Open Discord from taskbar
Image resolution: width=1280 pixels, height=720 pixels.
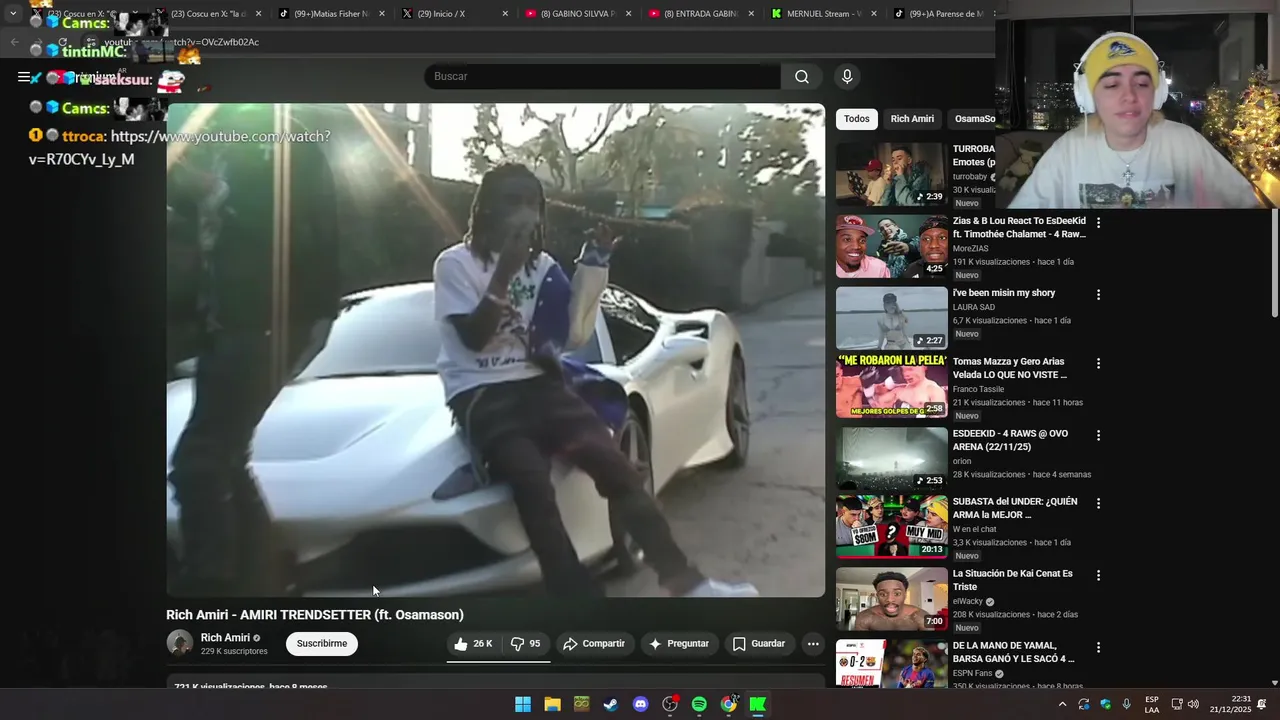[640, 704]
